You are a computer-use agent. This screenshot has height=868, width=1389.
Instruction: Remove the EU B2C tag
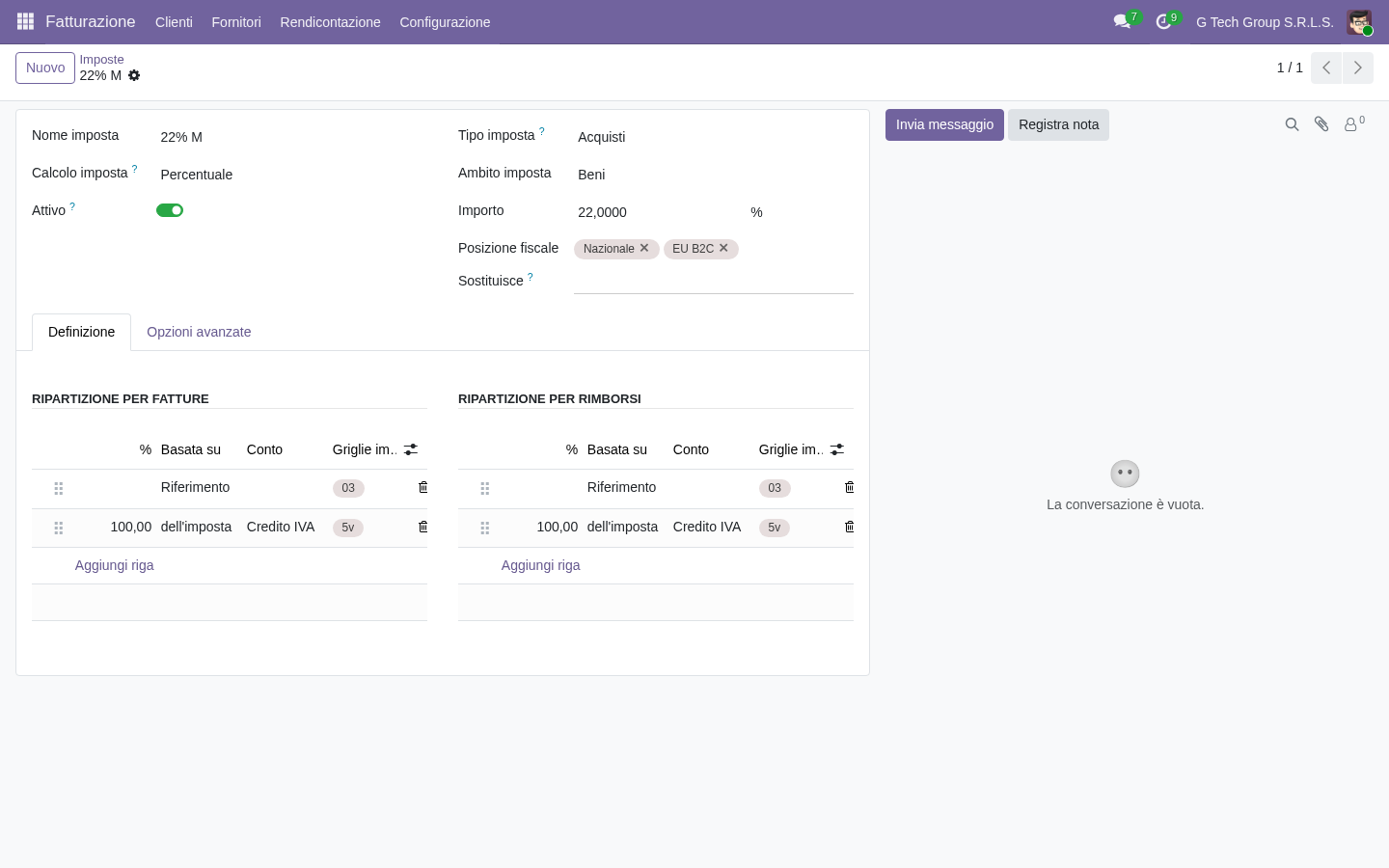(723, 248)
